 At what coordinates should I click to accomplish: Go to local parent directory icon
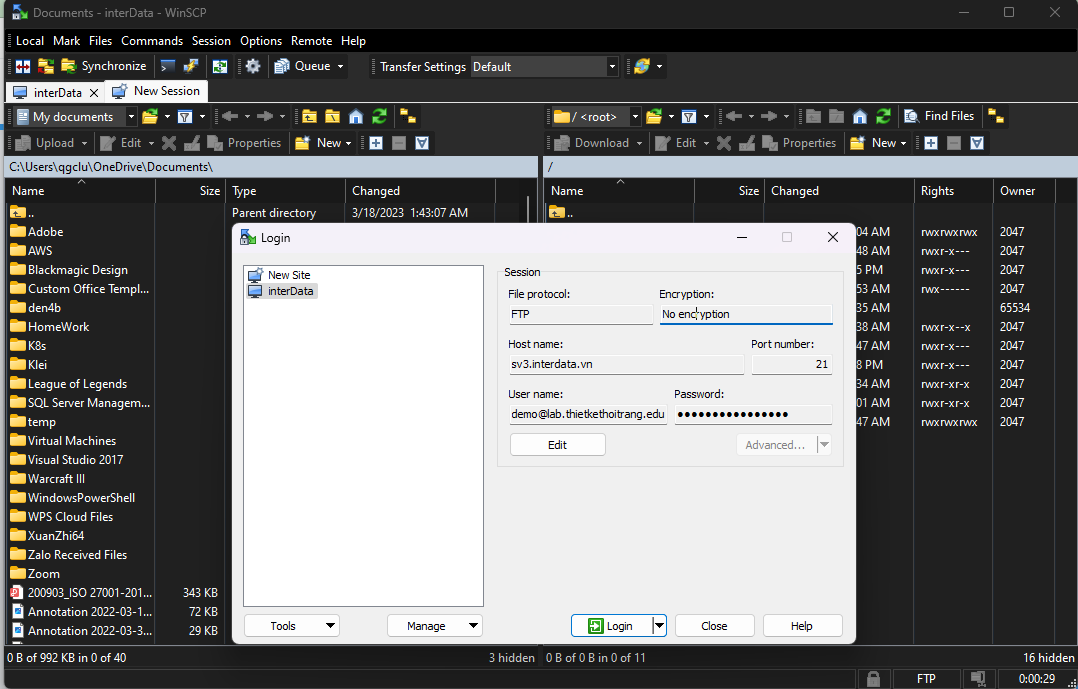[x=309, y=117]
